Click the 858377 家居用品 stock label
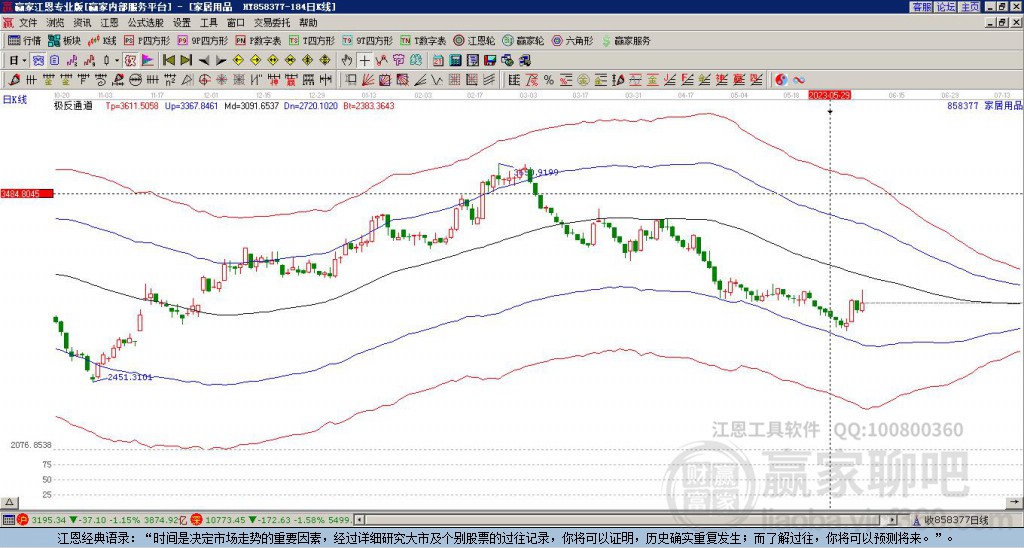This screenshot has height=548, width=1024. click(984, 105)
